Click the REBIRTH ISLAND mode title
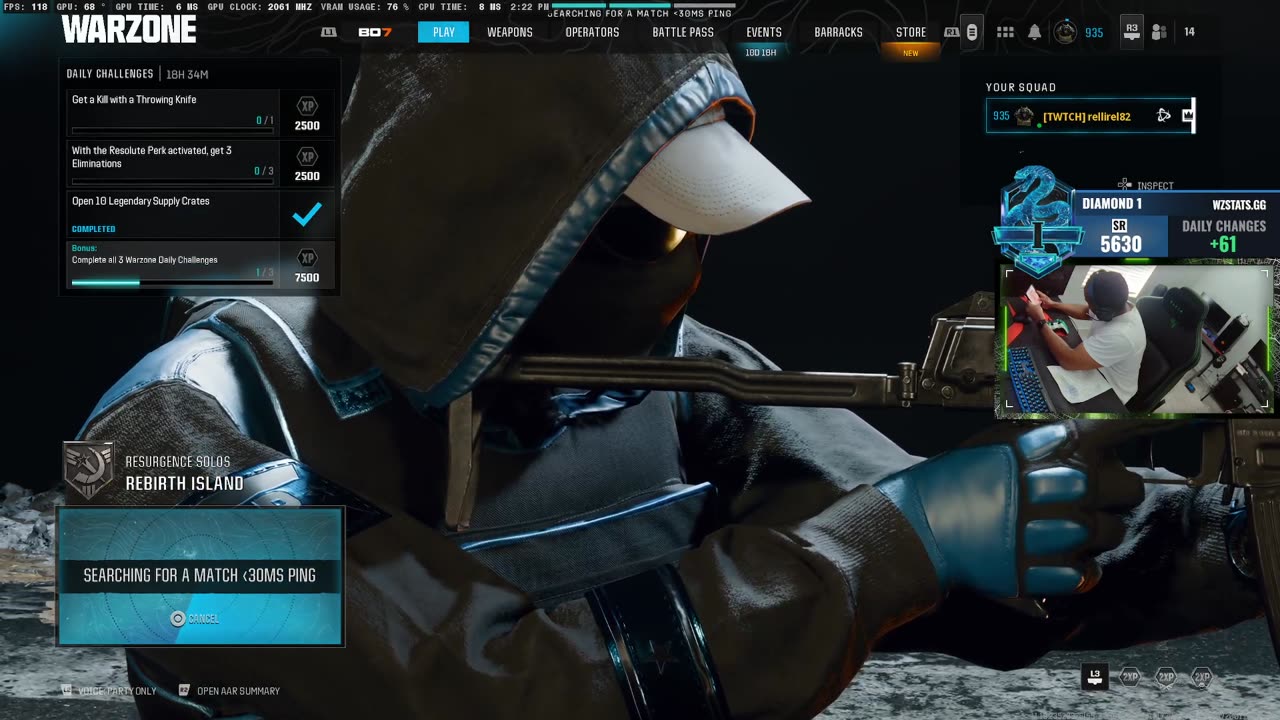Viewport: 1280px width, 720px height. click(184, 484)
